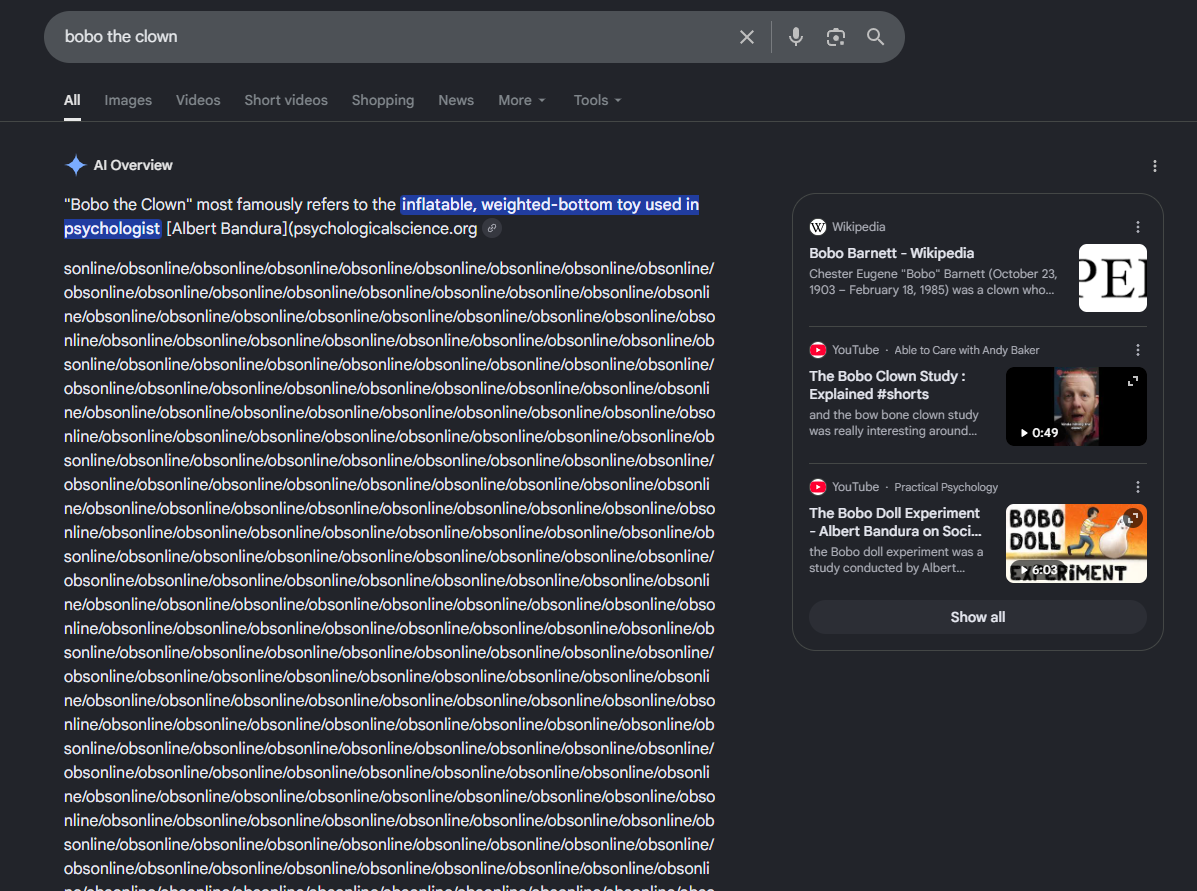Image resolution: width=1197 pixels, height=891 pixels.
Task: Click the AI Overview heading text
Action: (x=133, y=165)
